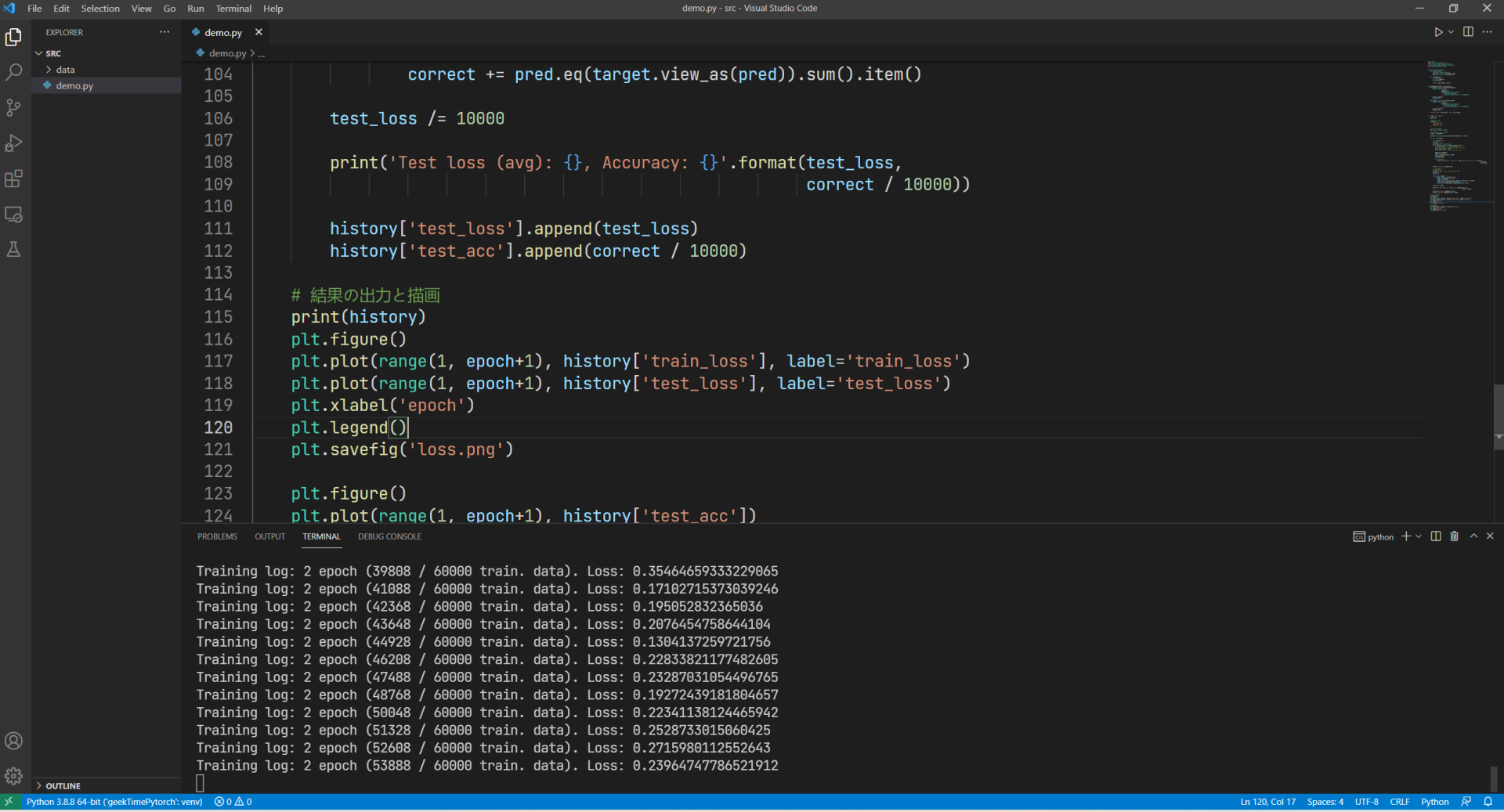Split the editor to the right

(x=1468, y=32)
